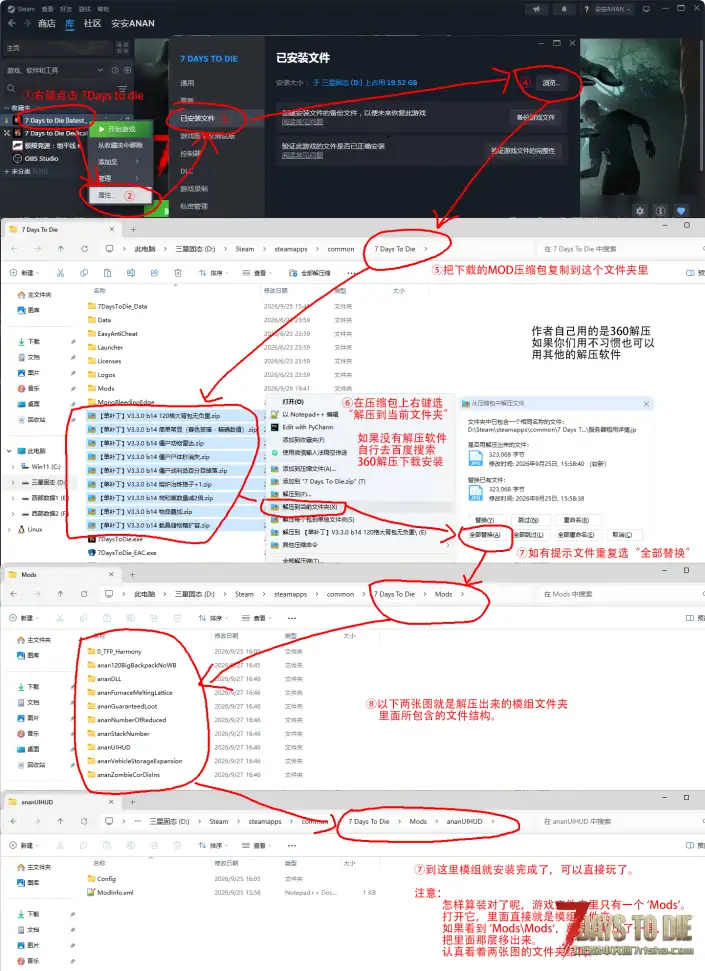
Task: Click search box in 7 Days To Die explorer
Action: click(620, 249)
